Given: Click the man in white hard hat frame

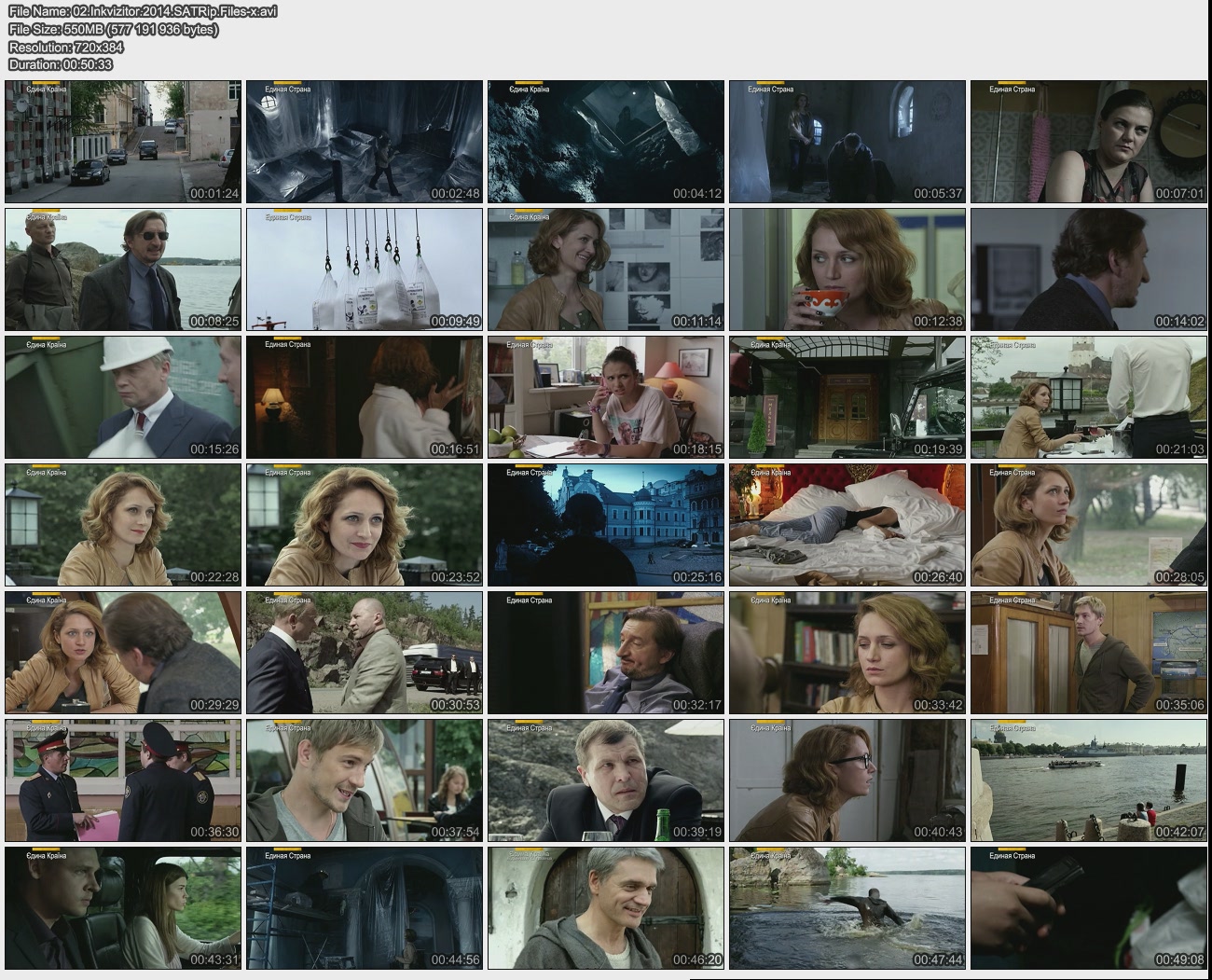Looking at the screenshot, I should coord(123,397).
